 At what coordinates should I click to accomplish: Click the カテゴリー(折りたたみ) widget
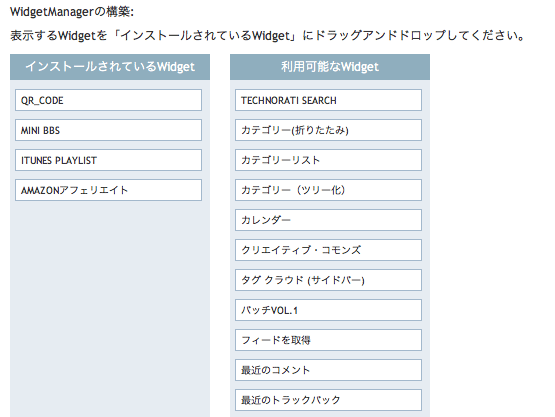point(328,130)
